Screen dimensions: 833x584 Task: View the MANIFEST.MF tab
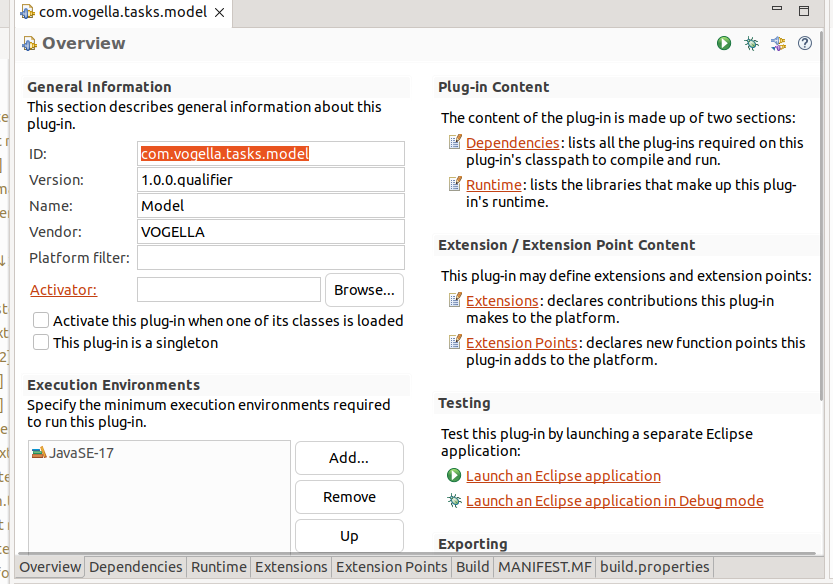point(545,567)
